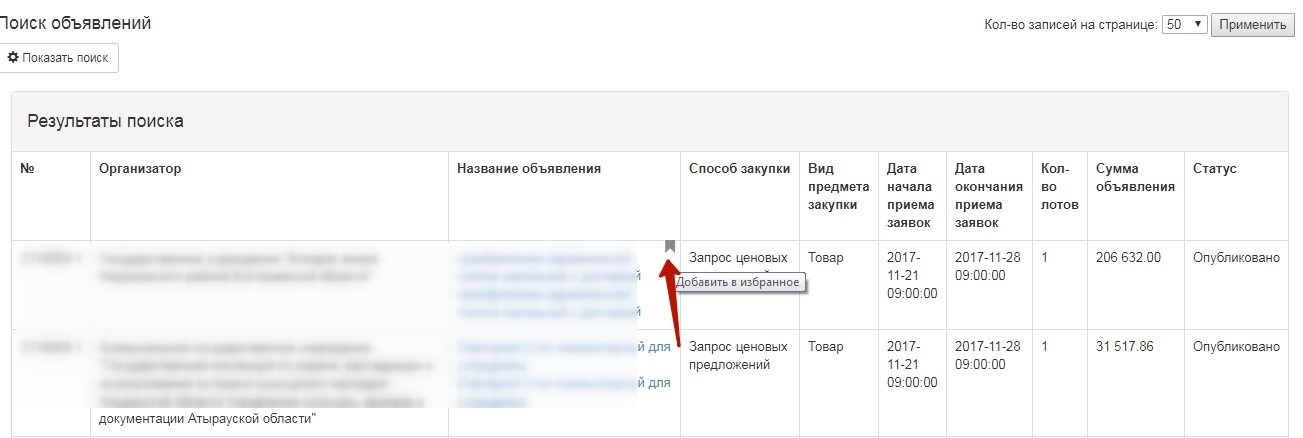This screenshot has height=438, width=1303.
Task: Click the gear icon in Показать поиск
Action: pos(13,58)
